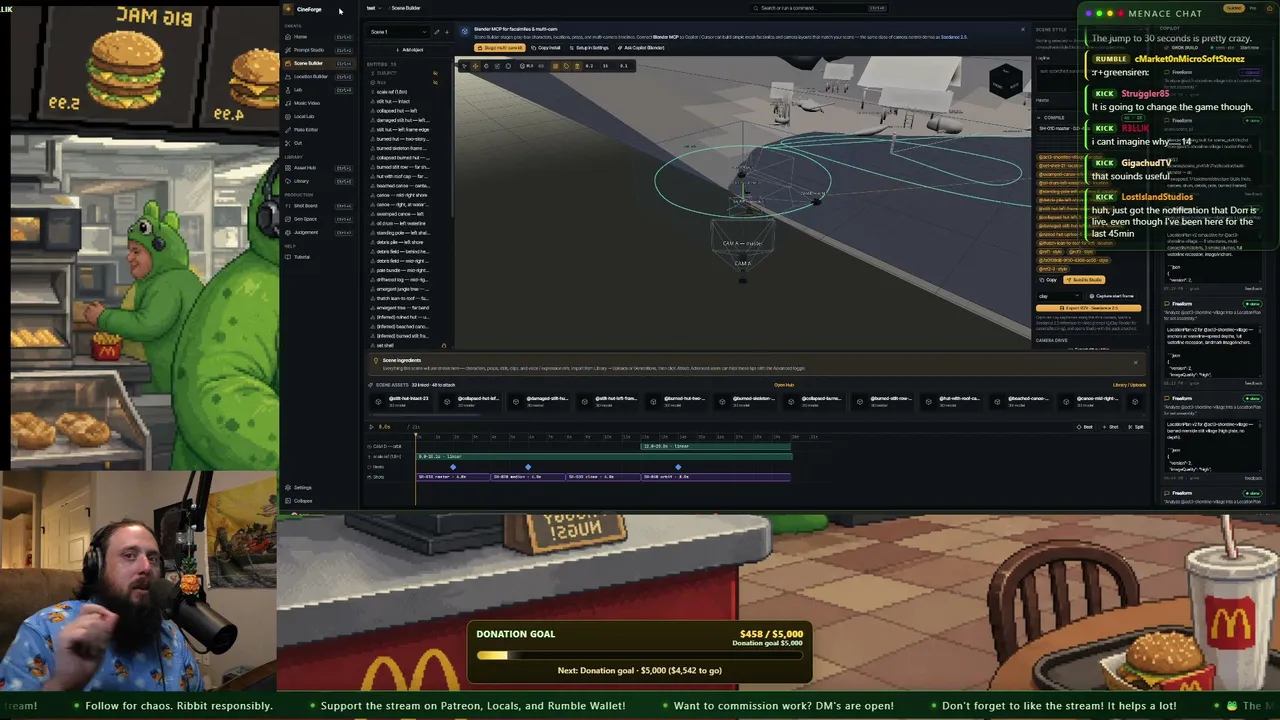Click the Shot Board sidebar icon
The height and width of the screenshot is (720, 1280).
288,206
